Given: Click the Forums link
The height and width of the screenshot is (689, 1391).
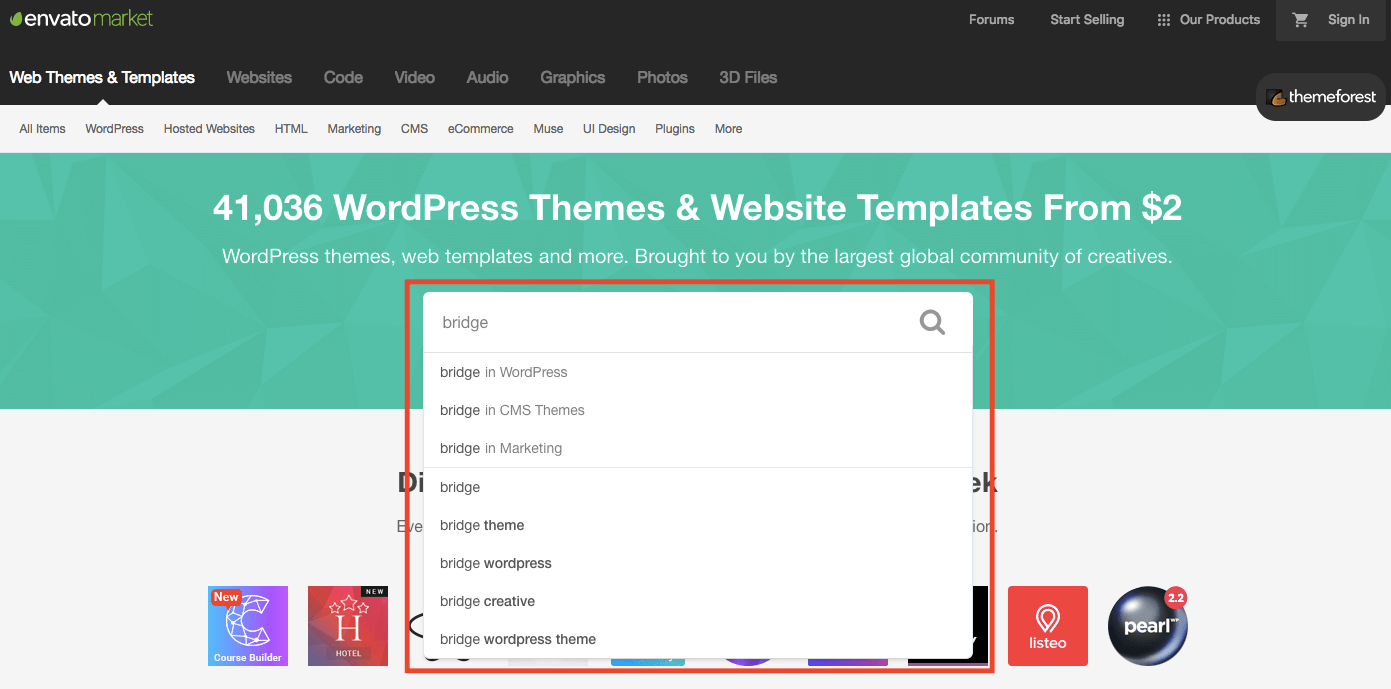Looking at the screenshot, I should click(991, 20).
